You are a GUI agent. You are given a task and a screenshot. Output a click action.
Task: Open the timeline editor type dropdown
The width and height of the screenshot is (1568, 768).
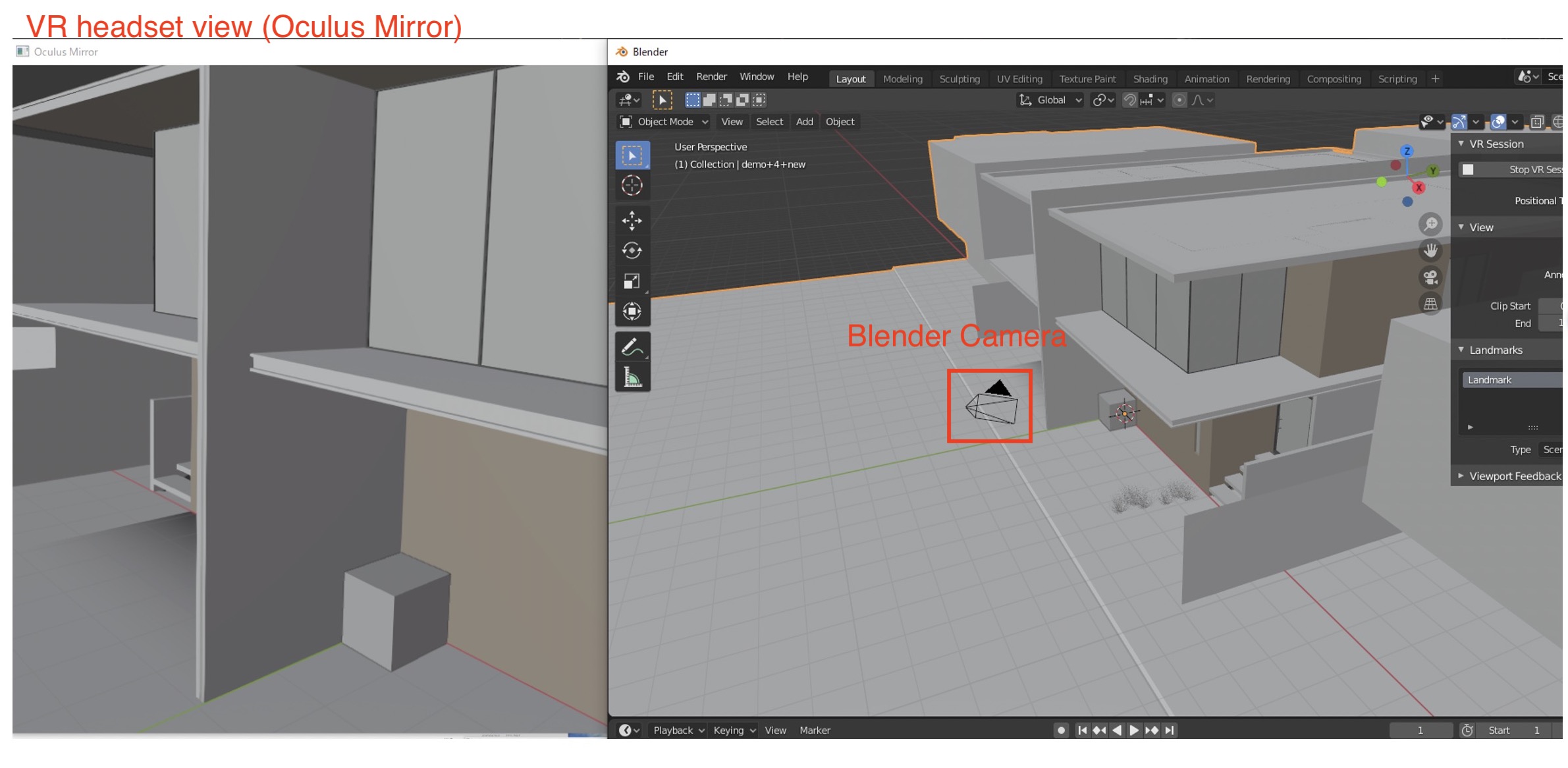(x=629, y=730)
